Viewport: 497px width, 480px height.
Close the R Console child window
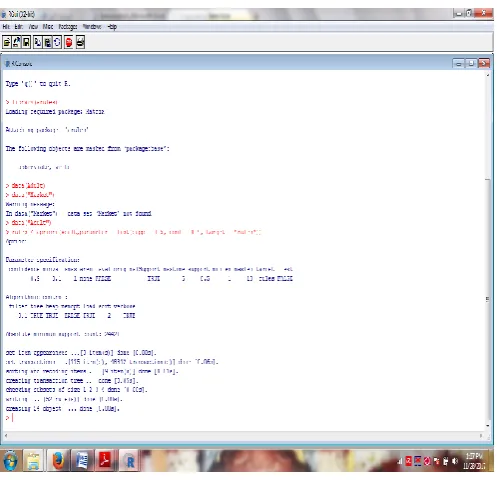point(484,63)
